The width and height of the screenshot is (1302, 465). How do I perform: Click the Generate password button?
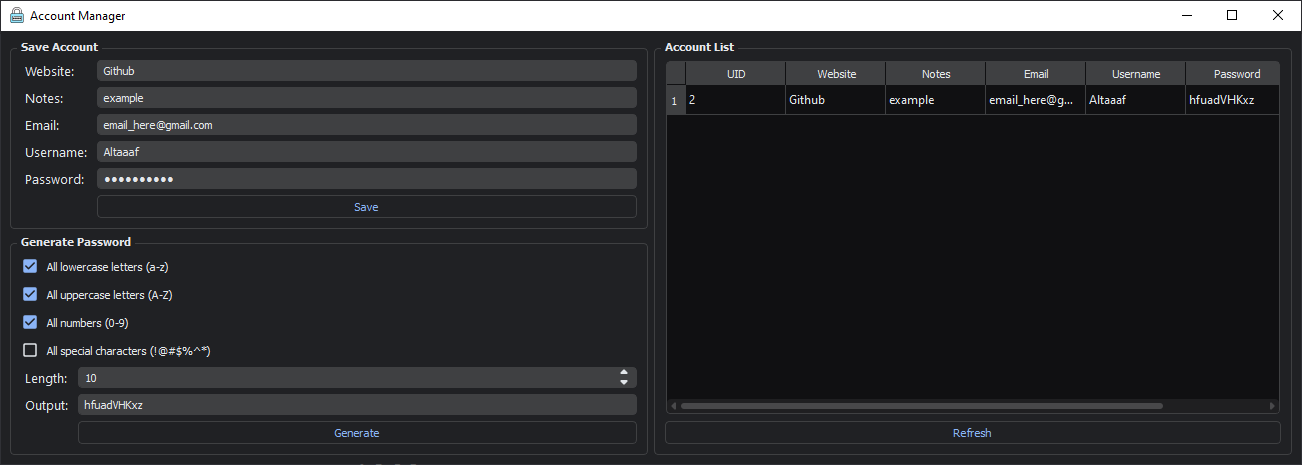(x=356, y=433)
